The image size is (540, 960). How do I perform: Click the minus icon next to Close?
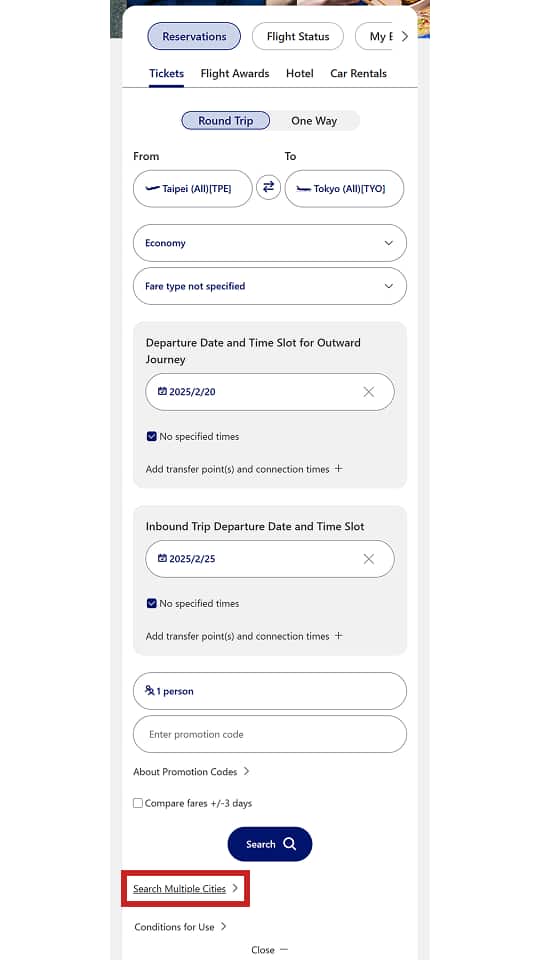click(283, 950)
